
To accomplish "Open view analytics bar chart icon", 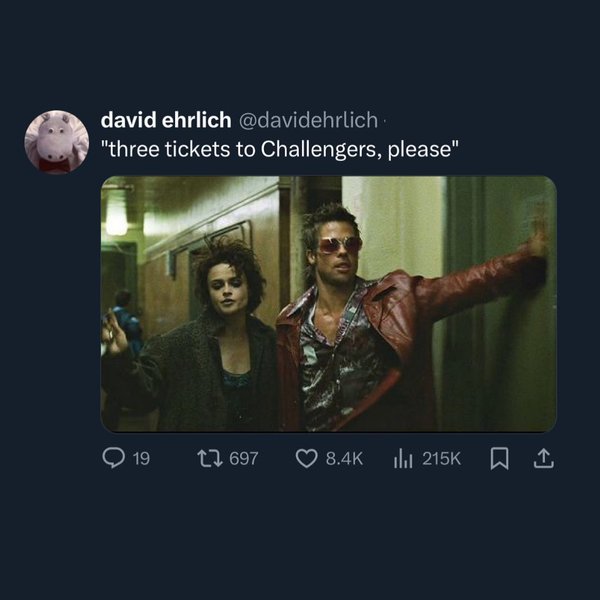I will point(403,458).
